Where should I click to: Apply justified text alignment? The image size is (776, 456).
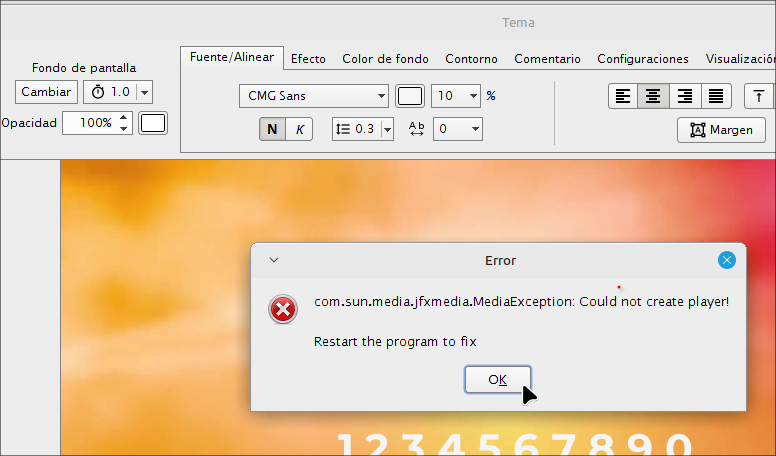tap(716, 96)
